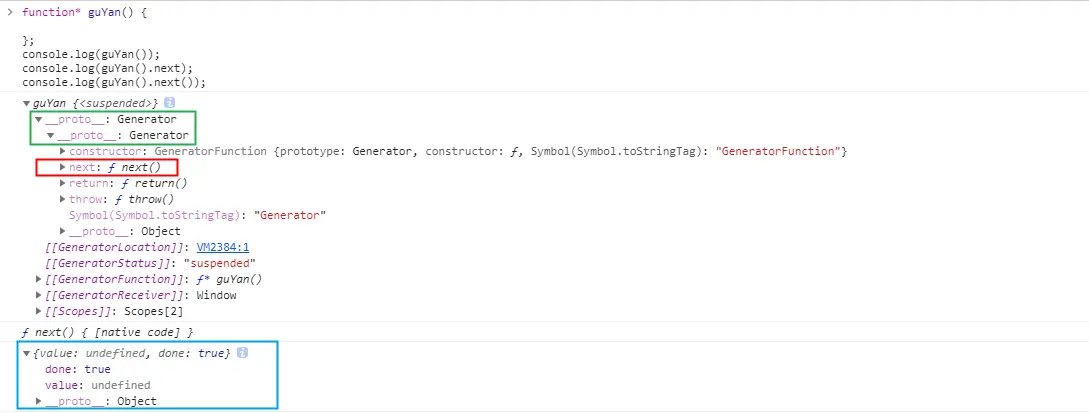This screenshot has width=1089, height=413.
Task: Expand the constructor: GeneratorFunction property
Action: [x=62, y=151]
